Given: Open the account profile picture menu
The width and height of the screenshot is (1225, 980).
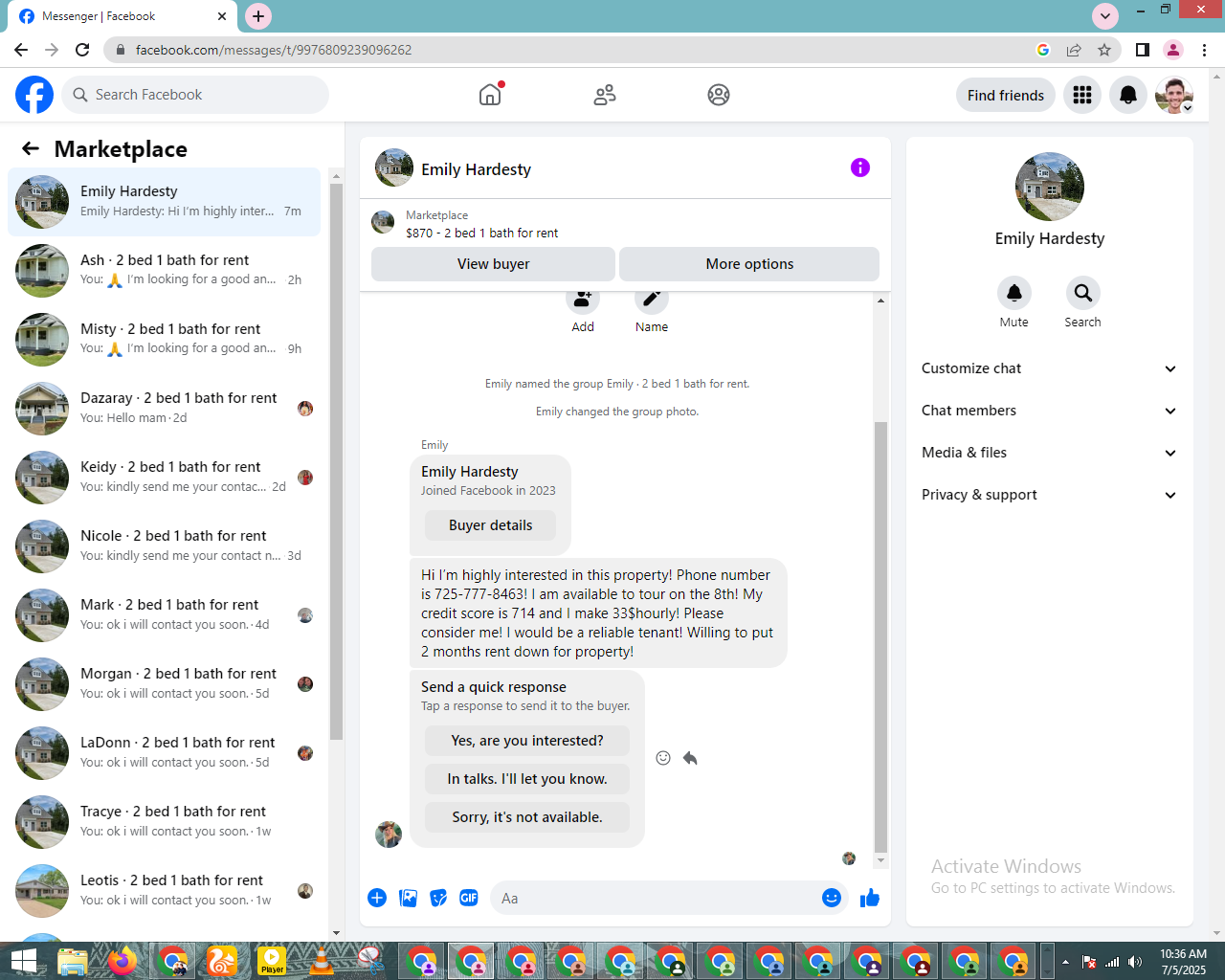Looking at the screenshot, I should (1174, 95).
